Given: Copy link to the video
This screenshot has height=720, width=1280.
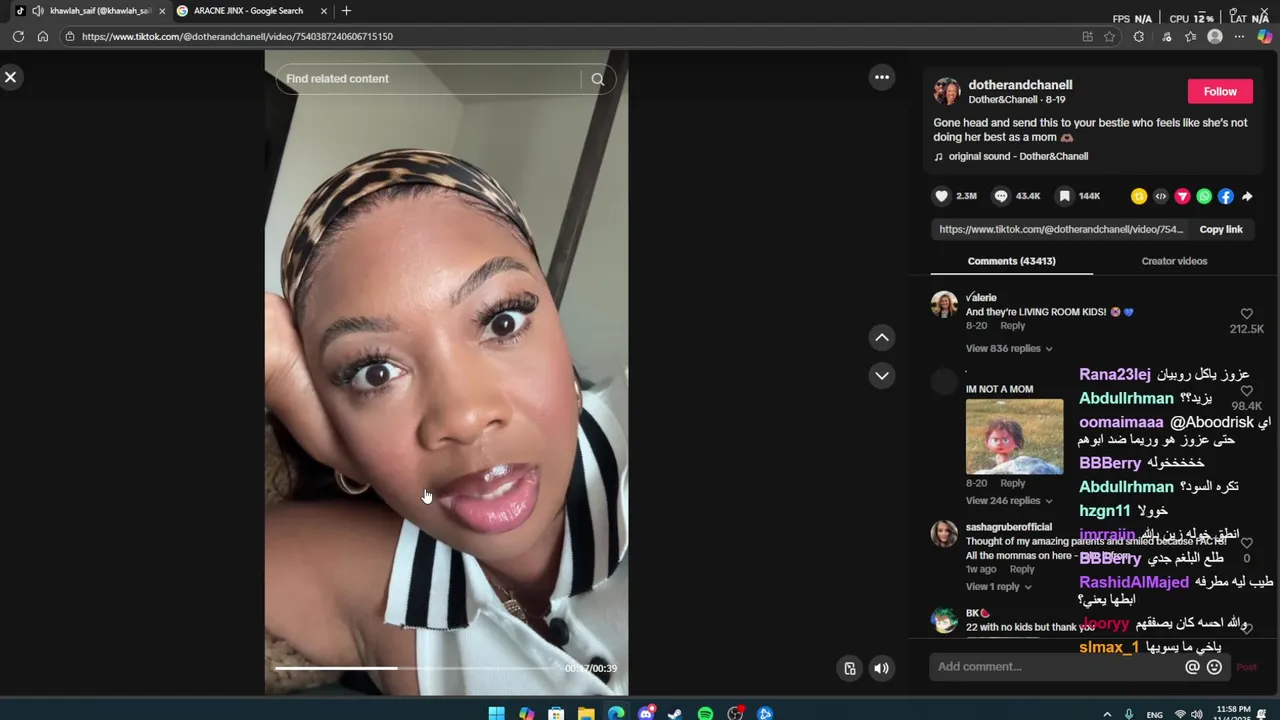Looking at the screenshot, I should (1221, 229).
